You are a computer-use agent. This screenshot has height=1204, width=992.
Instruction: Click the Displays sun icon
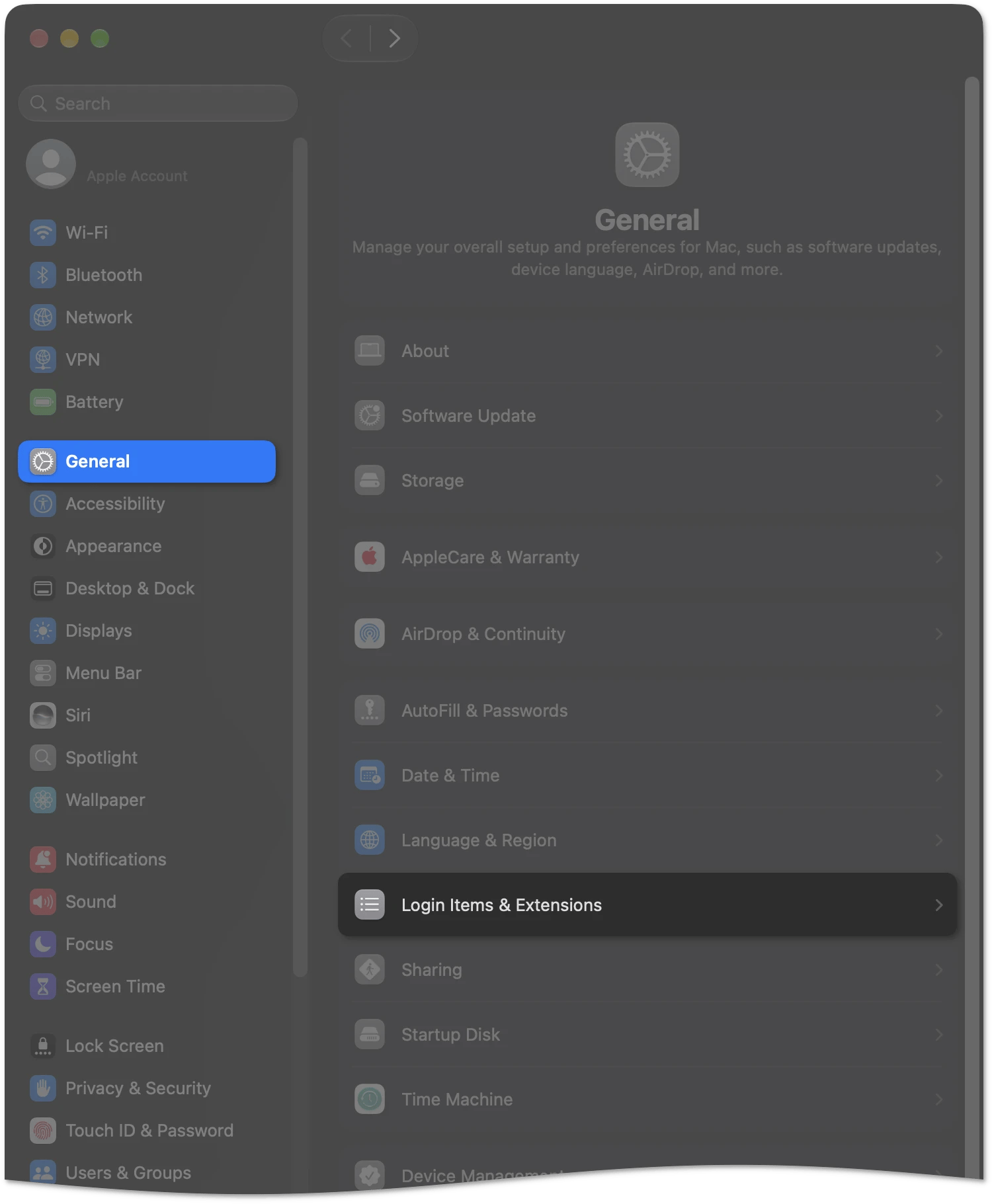43,631
